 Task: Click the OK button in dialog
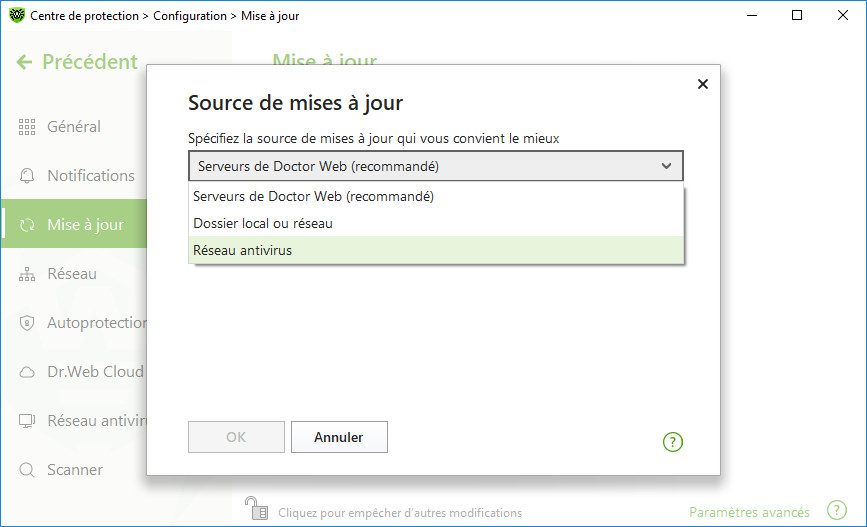tap(236, 437)
